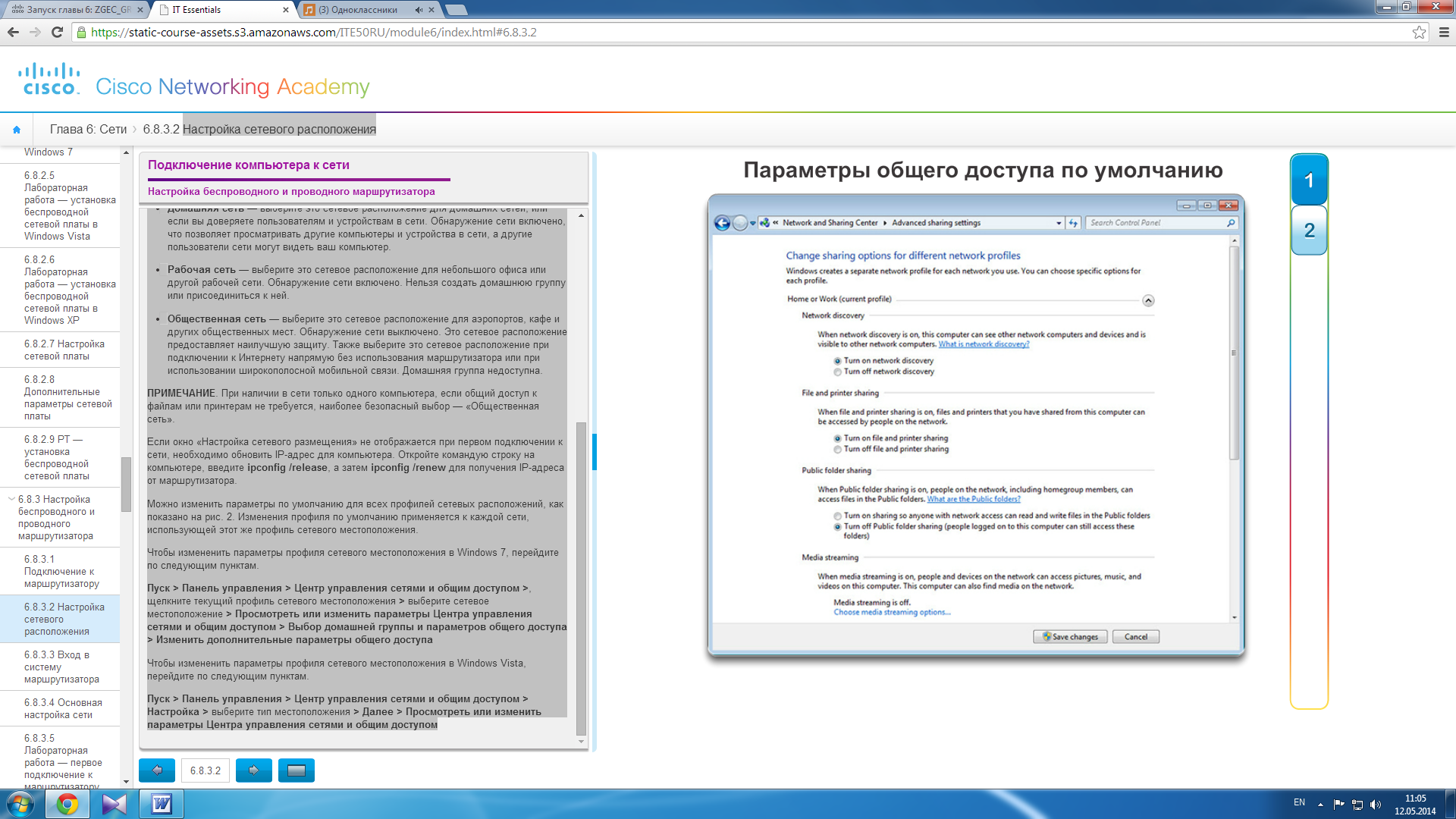
Task: Collapse the 6.8.3 section chevron in sidebar
Action: (x=11, y=499)
